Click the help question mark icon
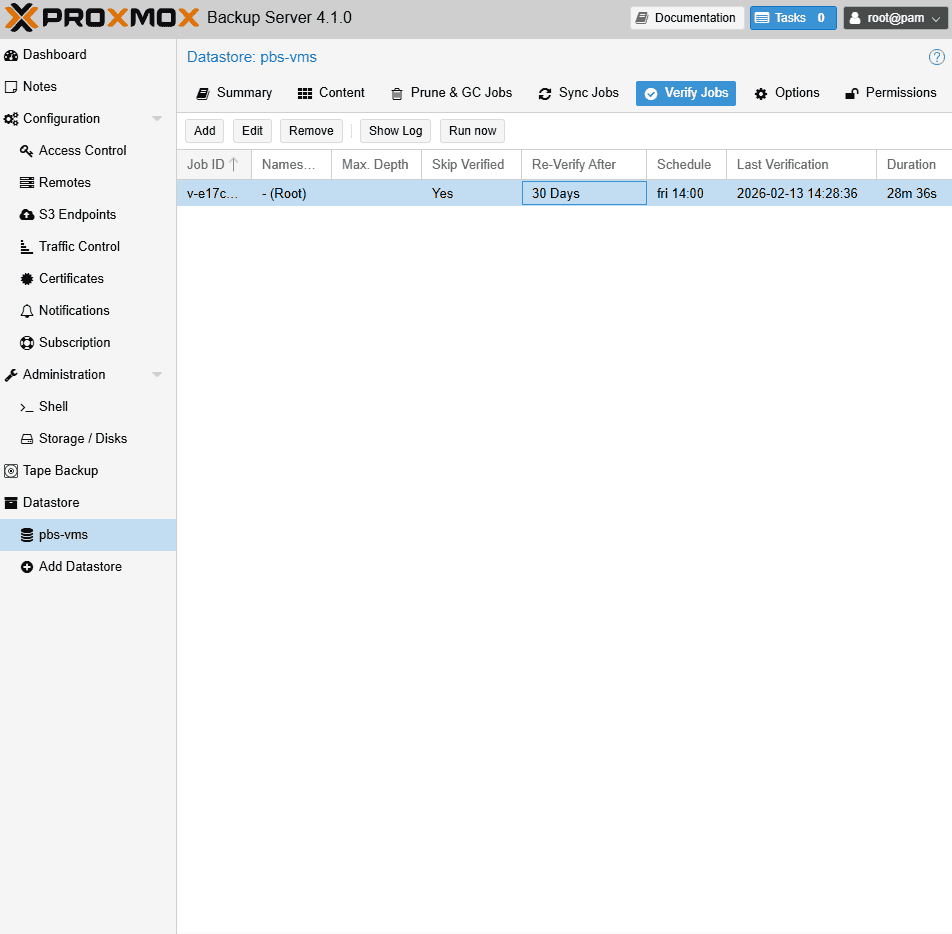 (937, 57)
